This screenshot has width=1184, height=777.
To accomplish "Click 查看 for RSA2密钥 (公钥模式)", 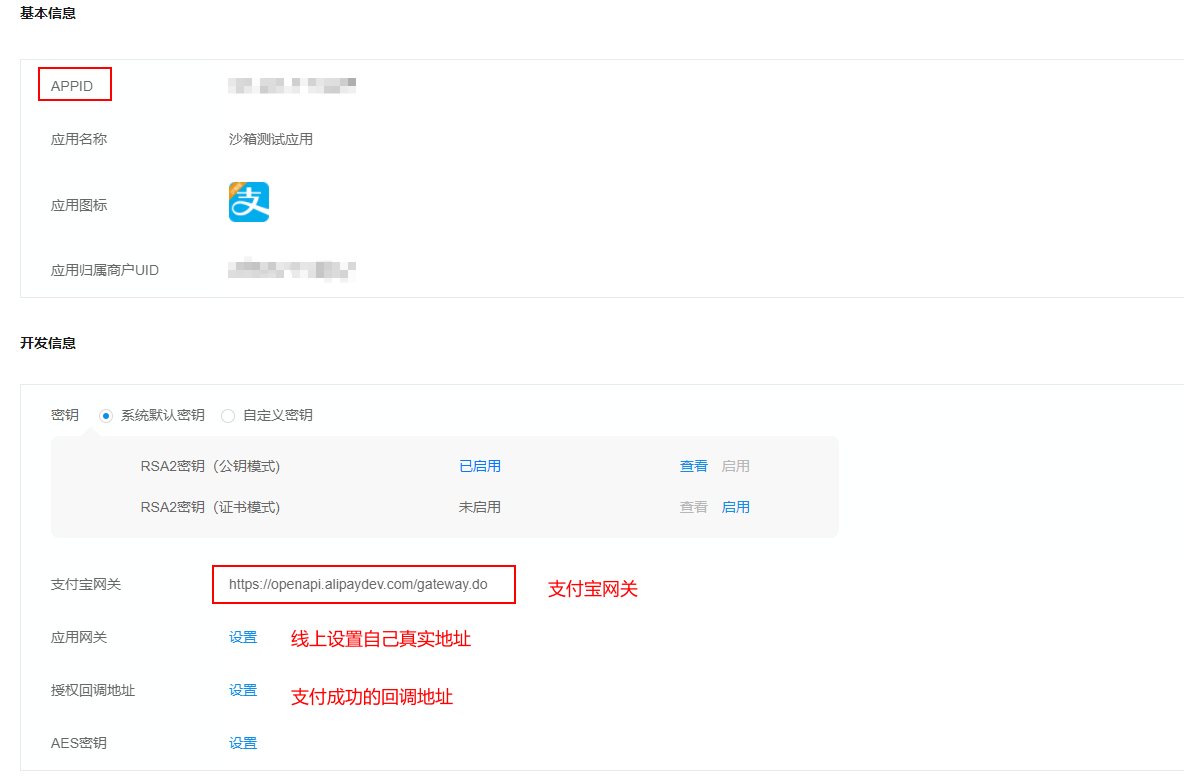I will click(x=693, y=466).
